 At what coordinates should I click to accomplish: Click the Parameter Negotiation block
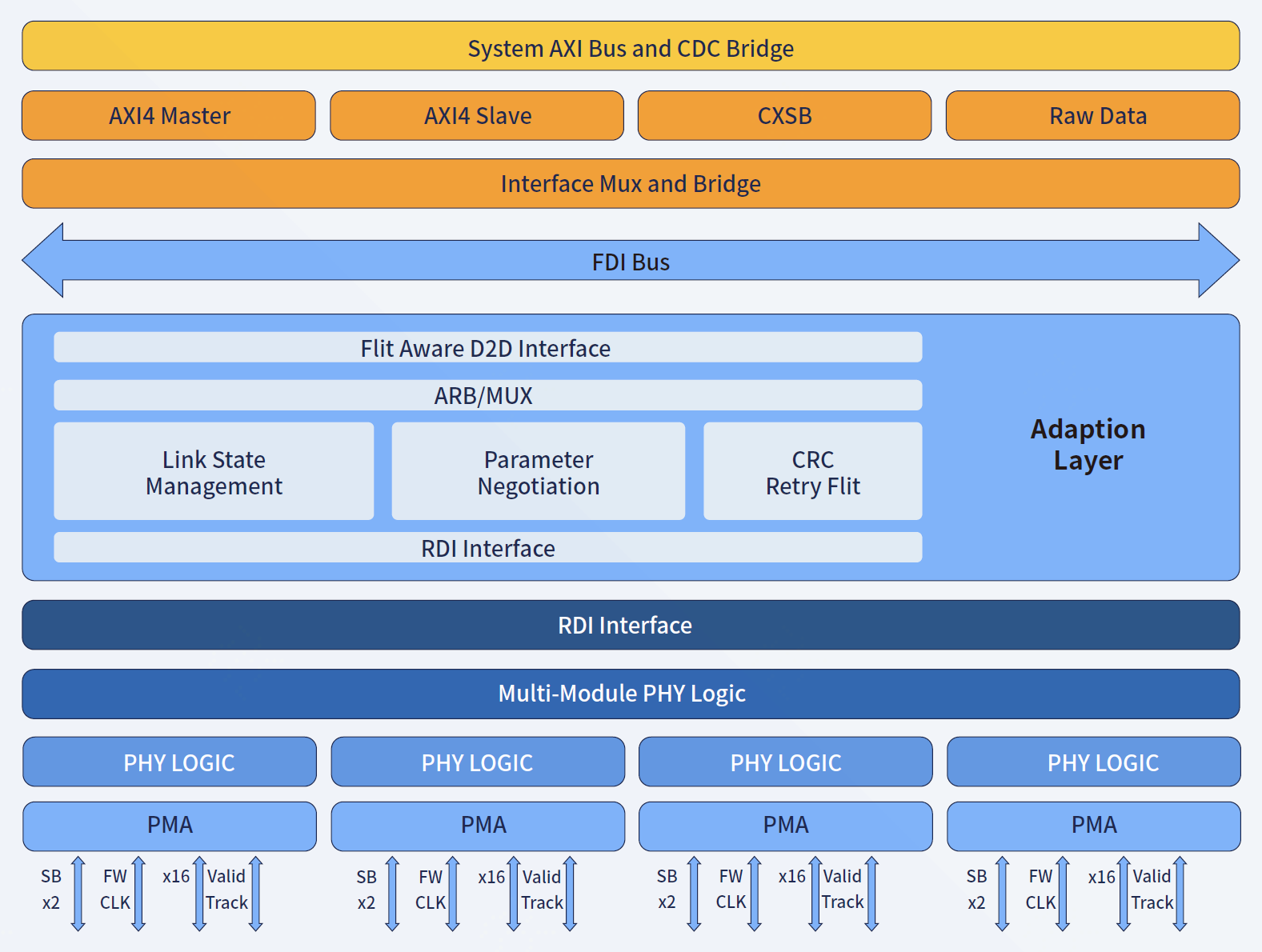(538, 472)
